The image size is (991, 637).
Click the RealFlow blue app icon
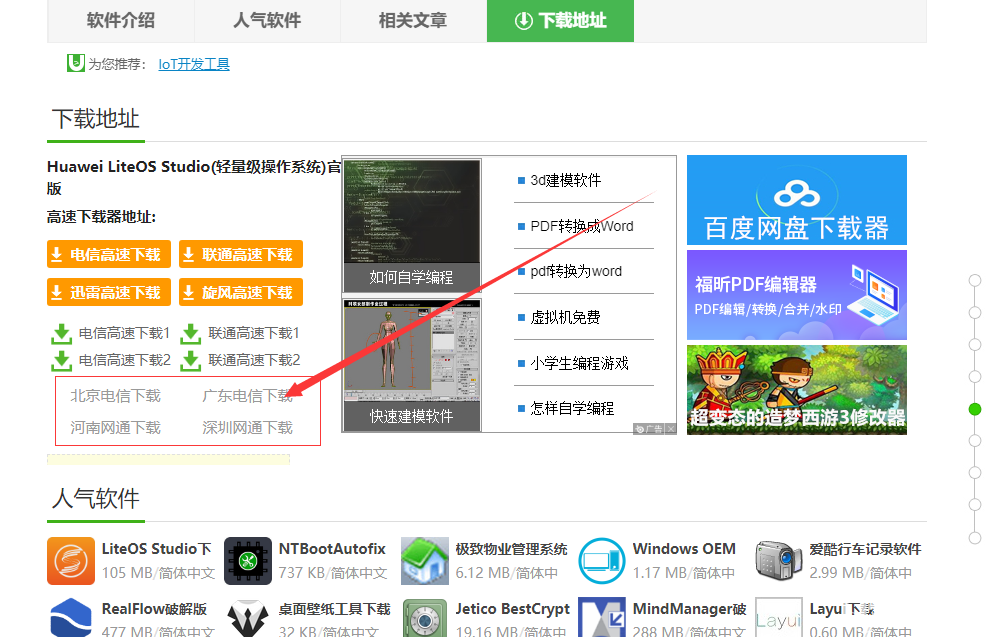click(71, 617)
